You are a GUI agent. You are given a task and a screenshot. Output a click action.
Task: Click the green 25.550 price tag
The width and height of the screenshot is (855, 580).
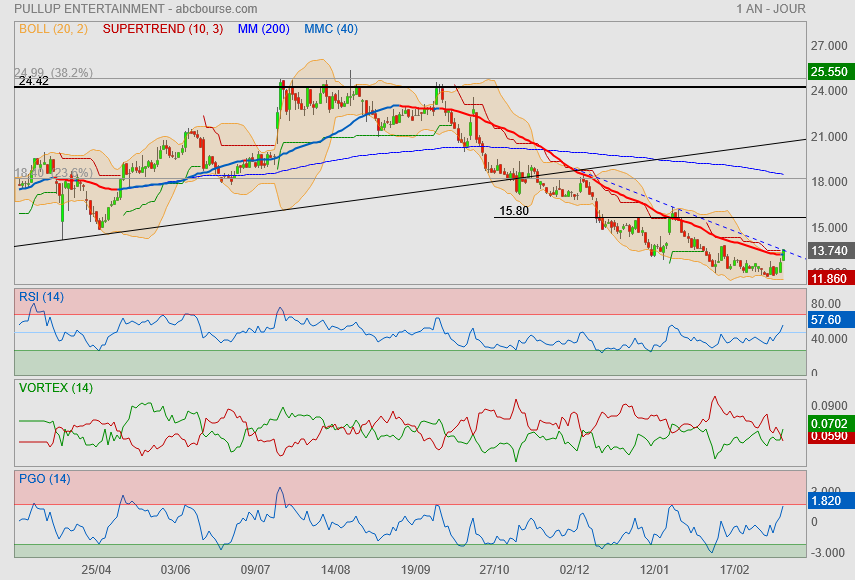click(x=829, y=72)
